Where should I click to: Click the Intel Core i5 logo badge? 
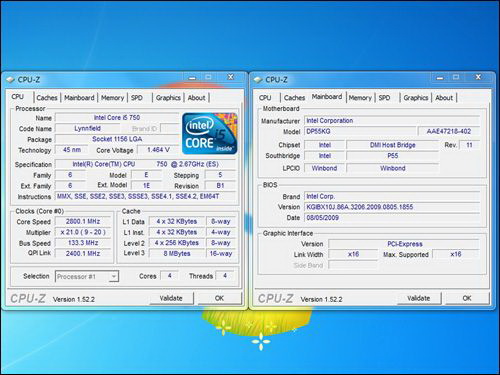pyautogui.click(x=210, y=133)
